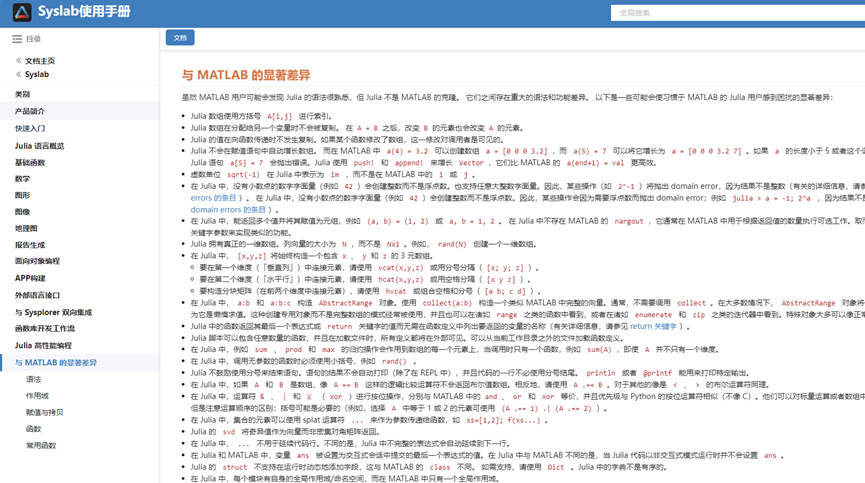865x483 pixels.
Task: Open 产品简介 sidebar entry
Action: 30,111
